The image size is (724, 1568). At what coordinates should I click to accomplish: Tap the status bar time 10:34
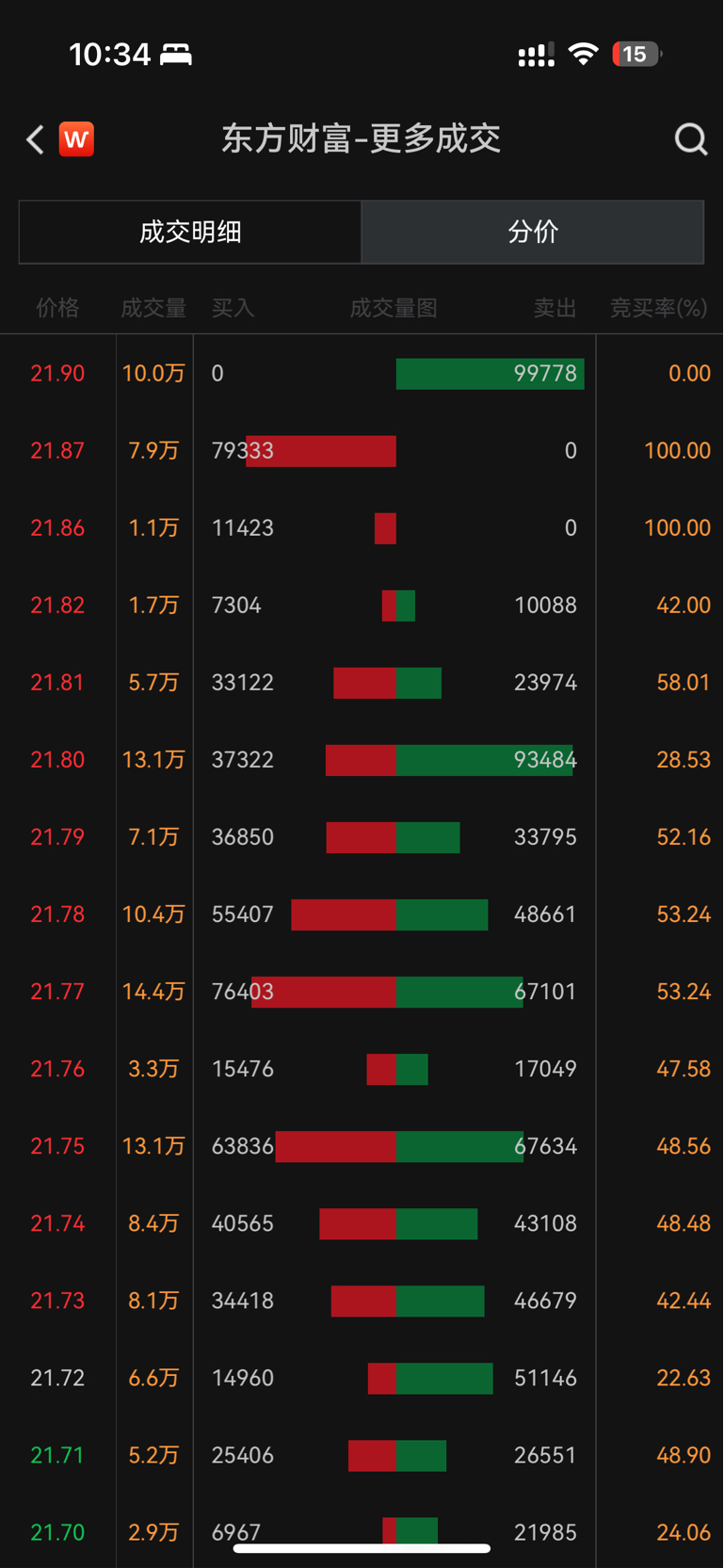point(110,55)
